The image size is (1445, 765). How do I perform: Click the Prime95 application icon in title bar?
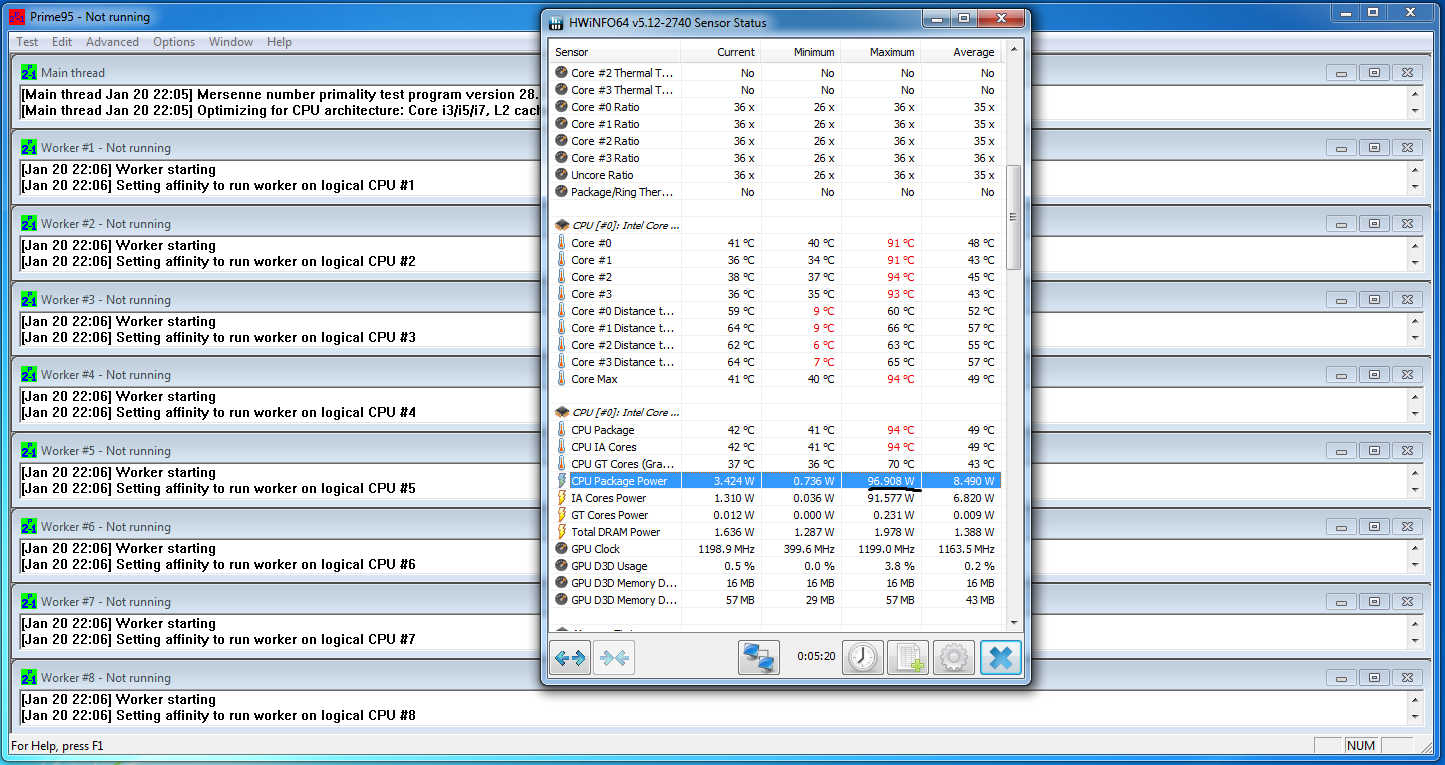(x=17, y=17)
